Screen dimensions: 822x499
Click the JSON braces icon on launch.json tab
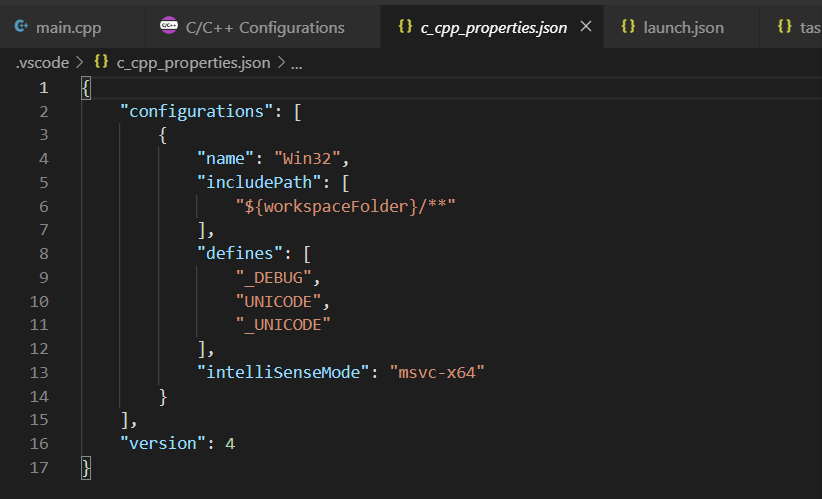628,26
